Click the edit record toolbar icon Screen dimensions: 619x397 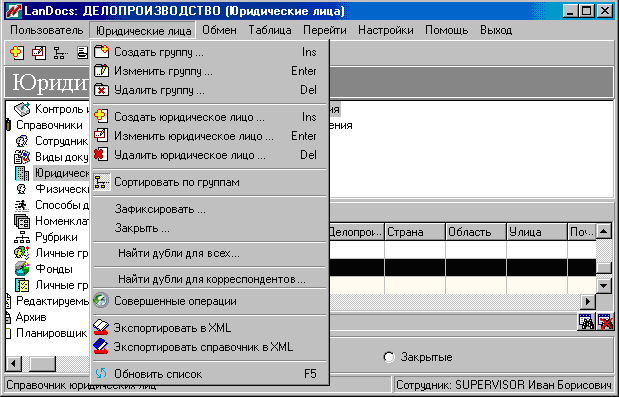(x=39, y=52)
